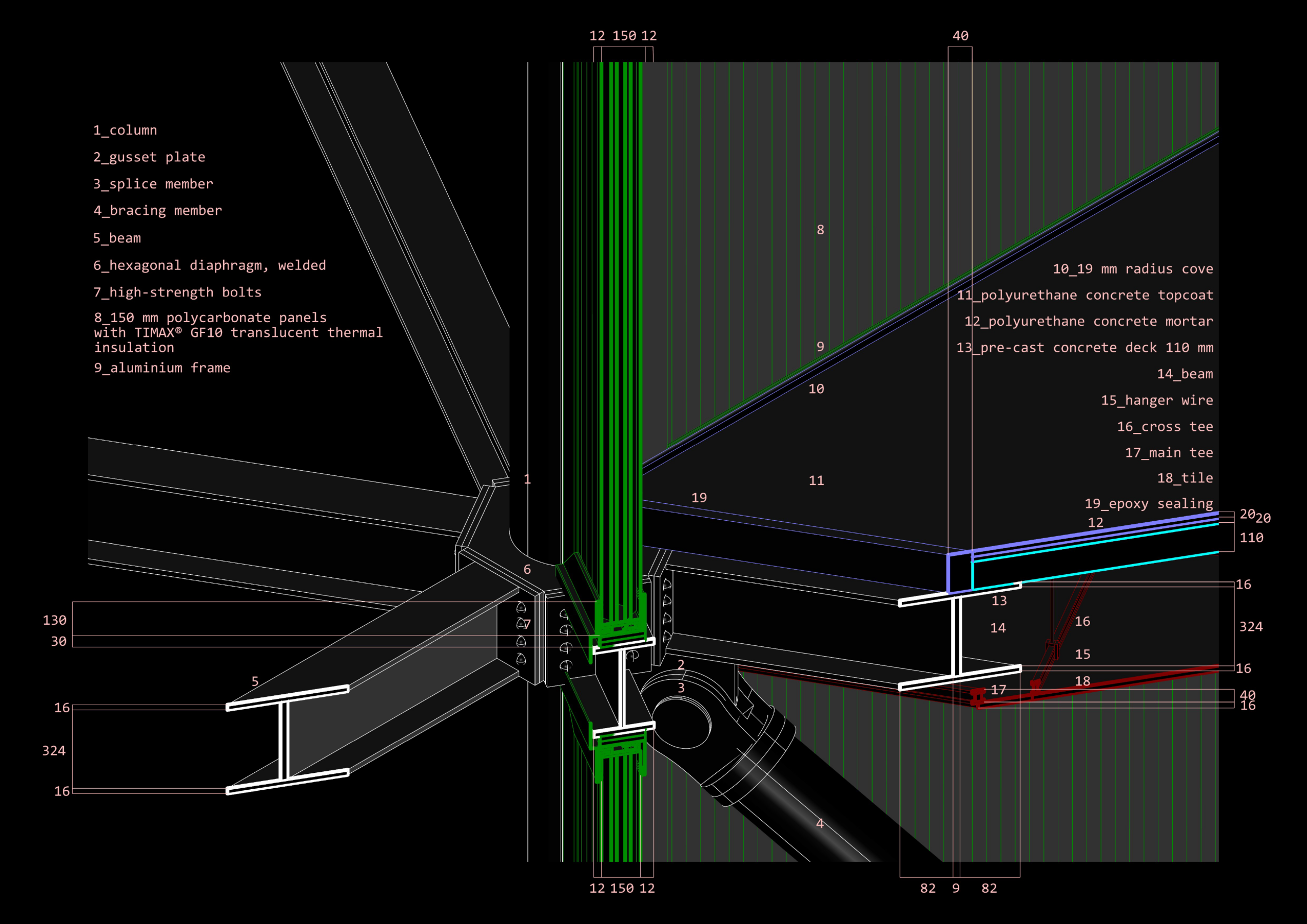Viewport: 1307px width, 924px height.
Task: Click the number 4 callout on bracing
Action: 820,823
